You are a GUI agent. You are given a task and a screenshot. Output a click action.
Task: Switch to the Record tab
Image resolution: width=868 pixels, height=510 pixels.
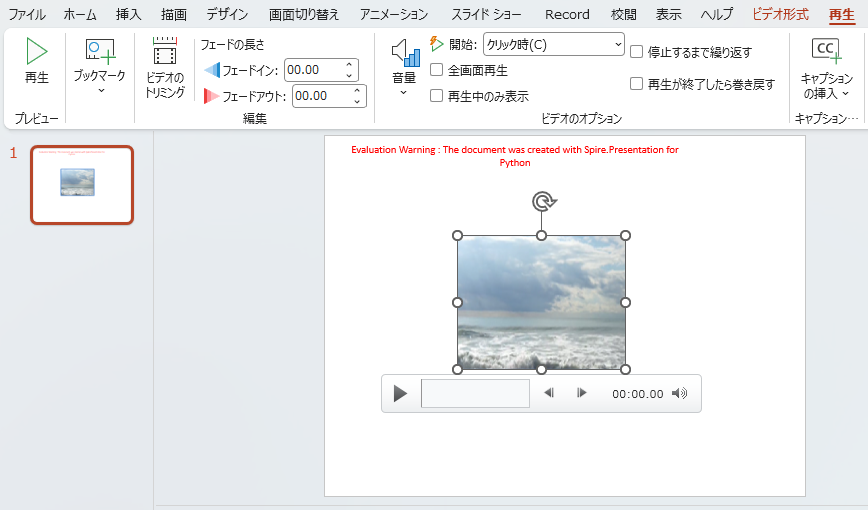point(567,14)
